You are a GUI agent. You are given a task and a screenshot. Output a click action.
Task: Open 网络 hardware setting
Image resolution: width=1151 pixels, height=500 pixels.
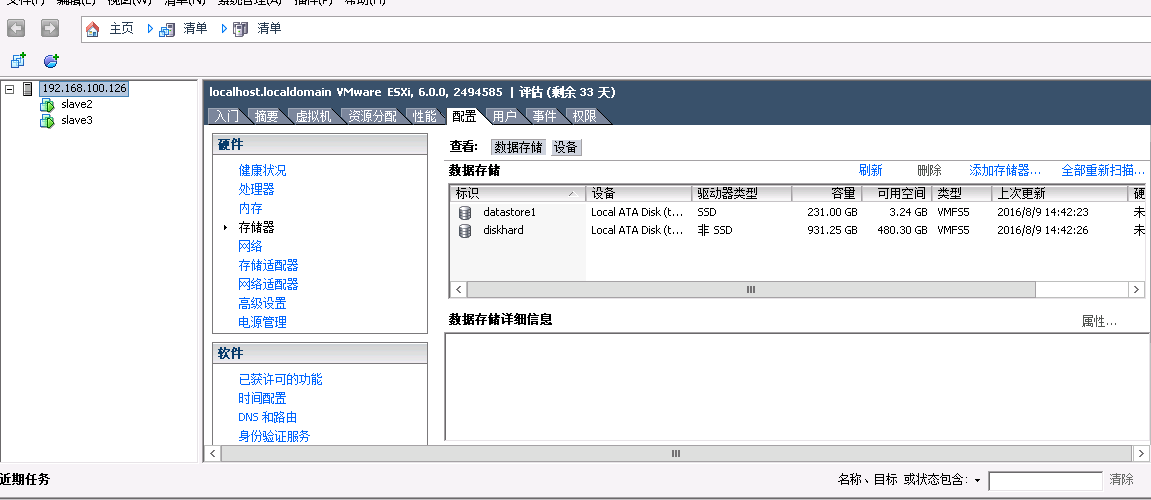point(250,247)
